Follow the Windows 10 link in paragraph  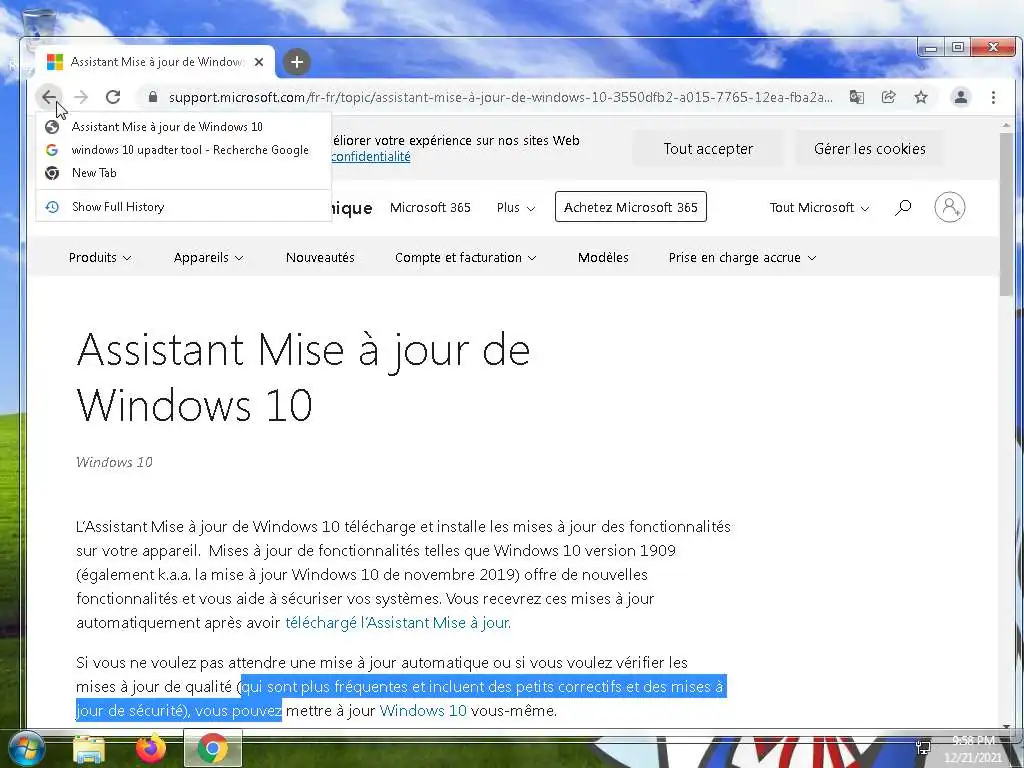423,711
